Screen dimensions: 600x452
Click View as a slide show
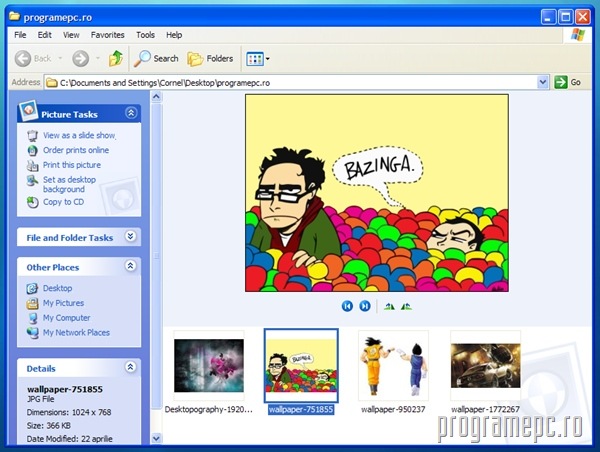pyautogui.click(x=79, y=135)
